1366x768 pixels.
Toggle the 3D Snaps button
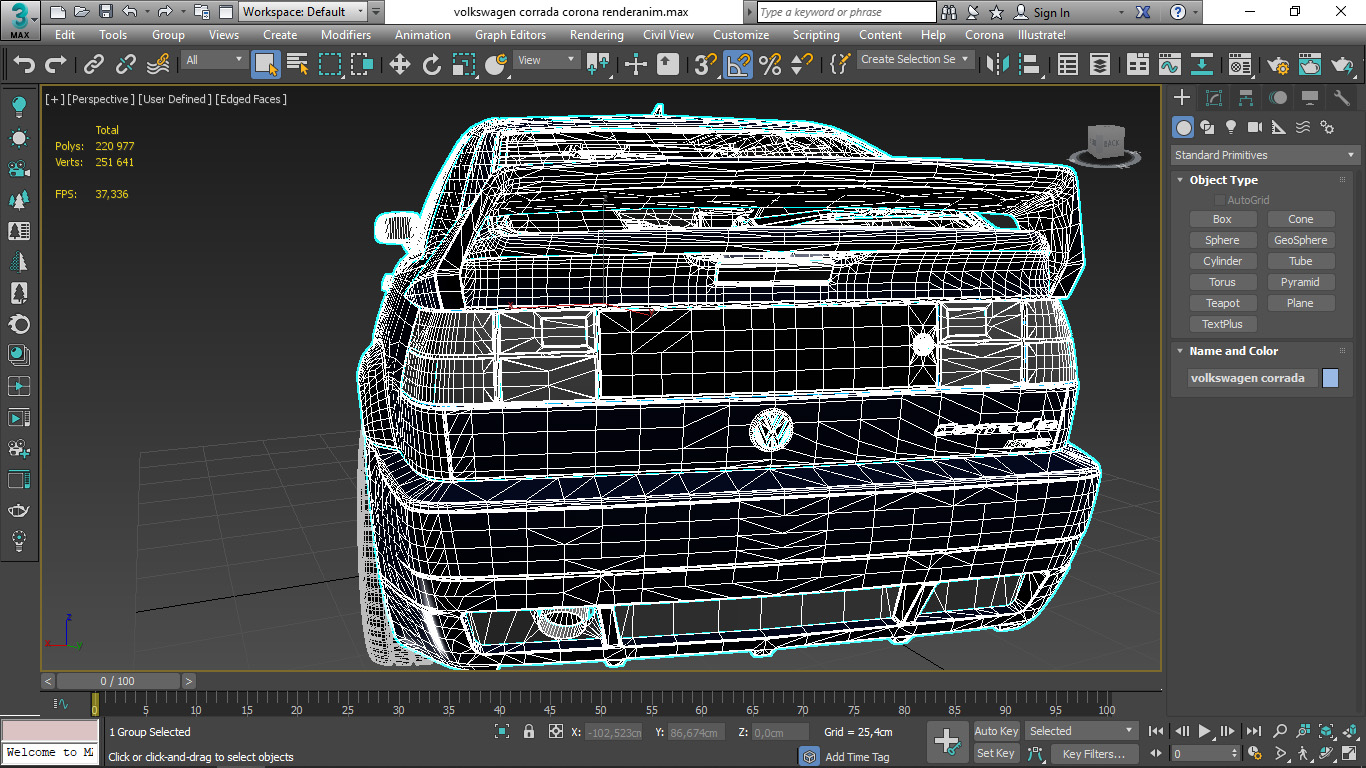706,65
